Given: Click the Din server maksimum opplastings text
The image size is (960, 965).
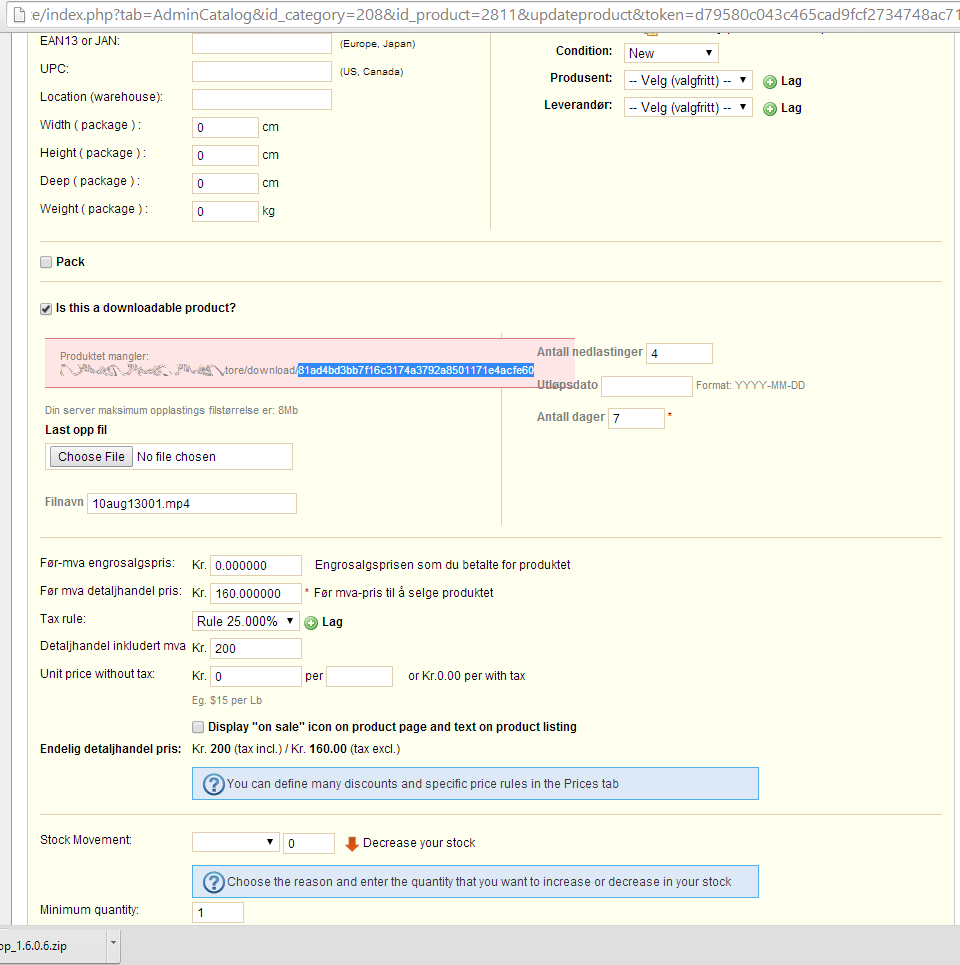Looking at the screenshot, I should coord(171,410).
